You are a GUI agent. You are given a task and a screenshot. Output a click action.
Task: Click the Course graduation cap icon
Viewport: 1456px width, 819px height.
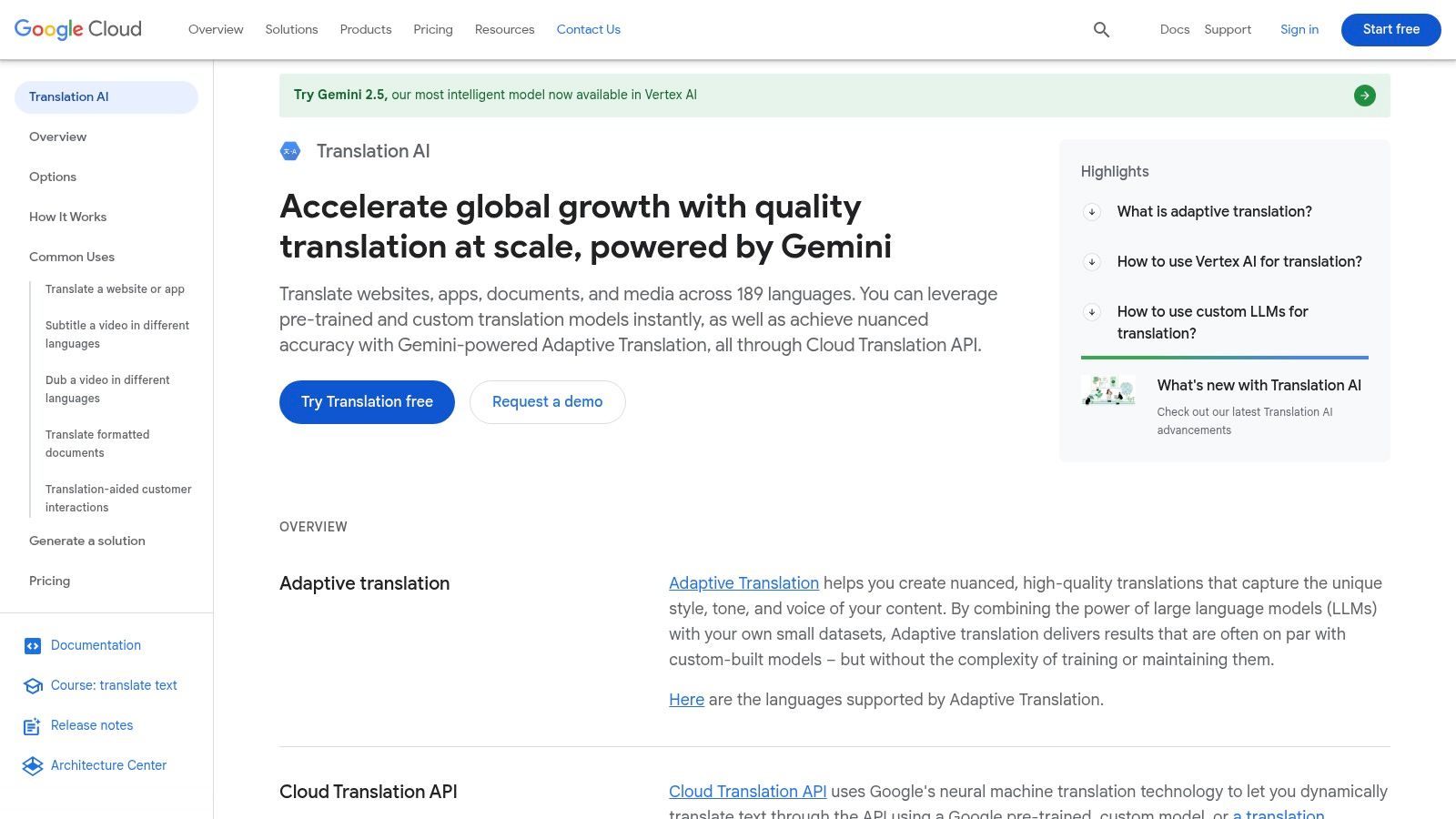(33, 686)
